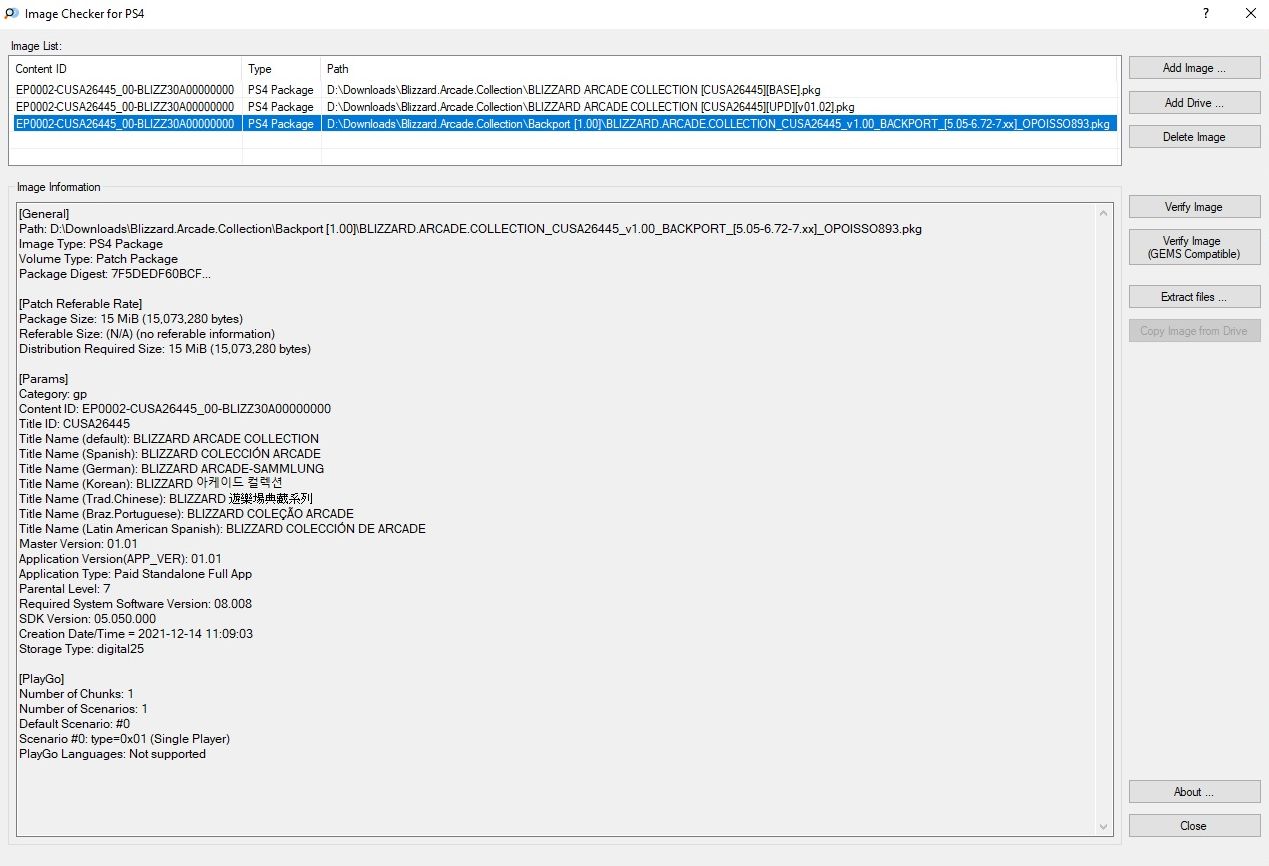Select the [BASE].pkg image row
The height and width of the screenshot is (866, 1269).
click(564, 90)
